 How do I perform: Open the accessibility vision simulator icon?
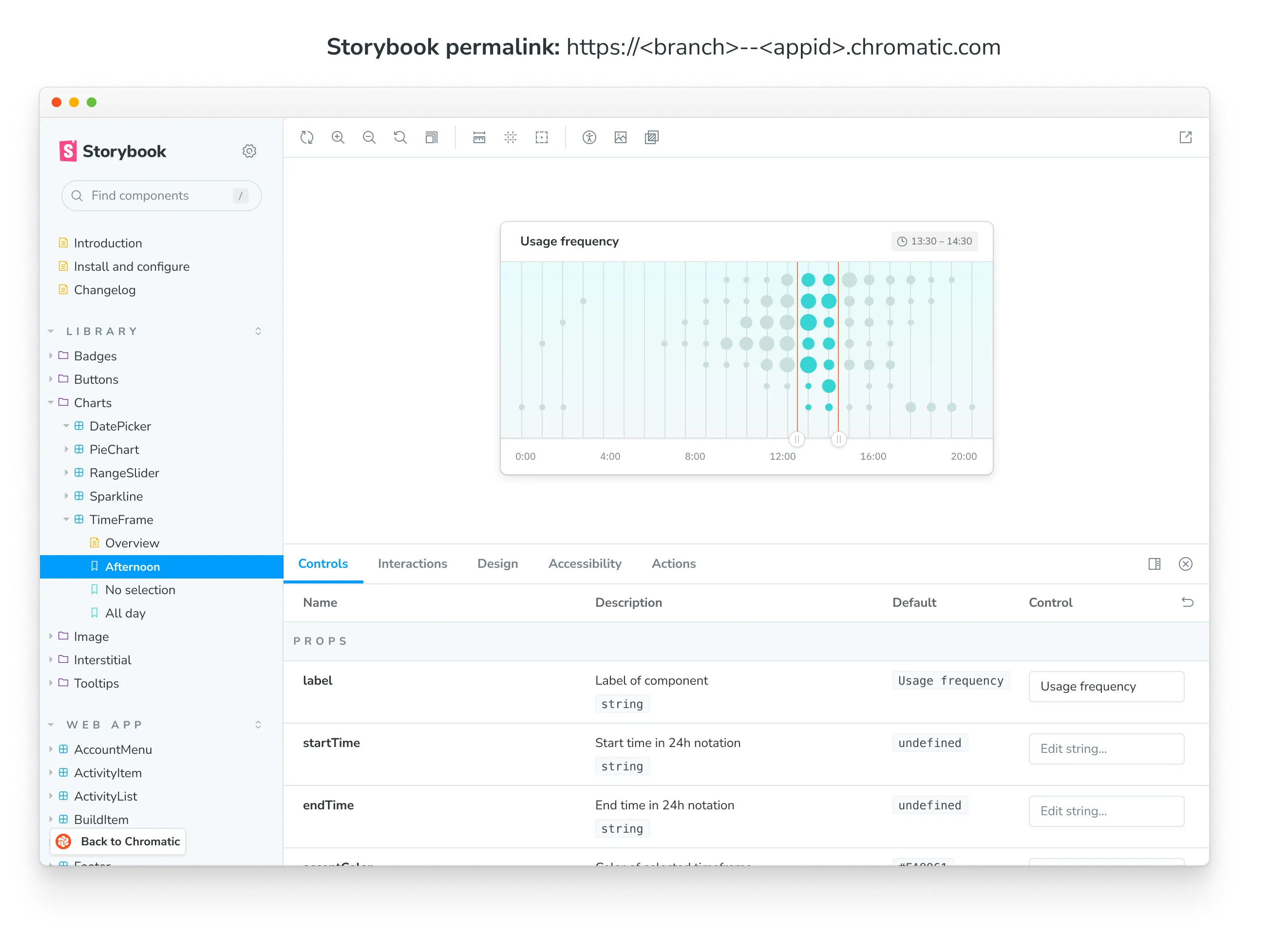(x=589, y=137)
